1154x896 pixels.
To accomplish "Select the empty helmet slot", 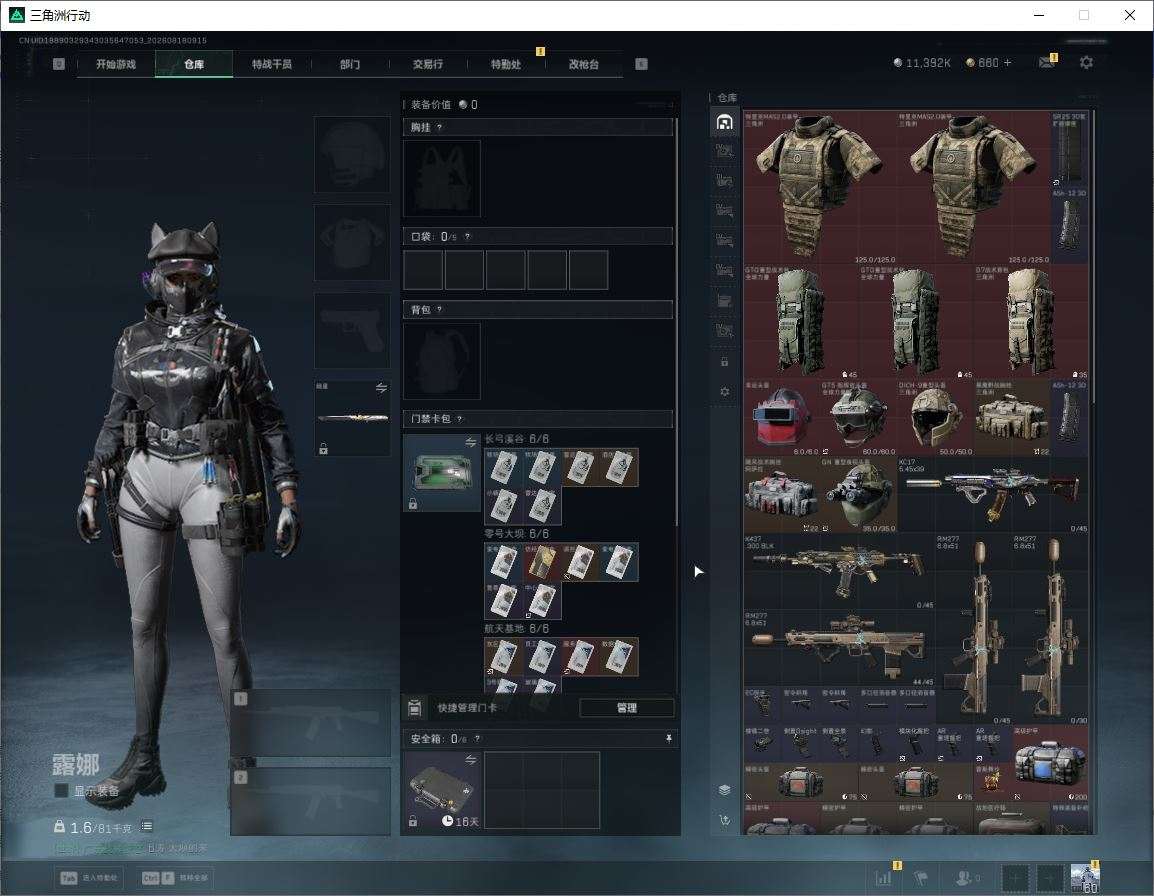I will tap(353, 155).
